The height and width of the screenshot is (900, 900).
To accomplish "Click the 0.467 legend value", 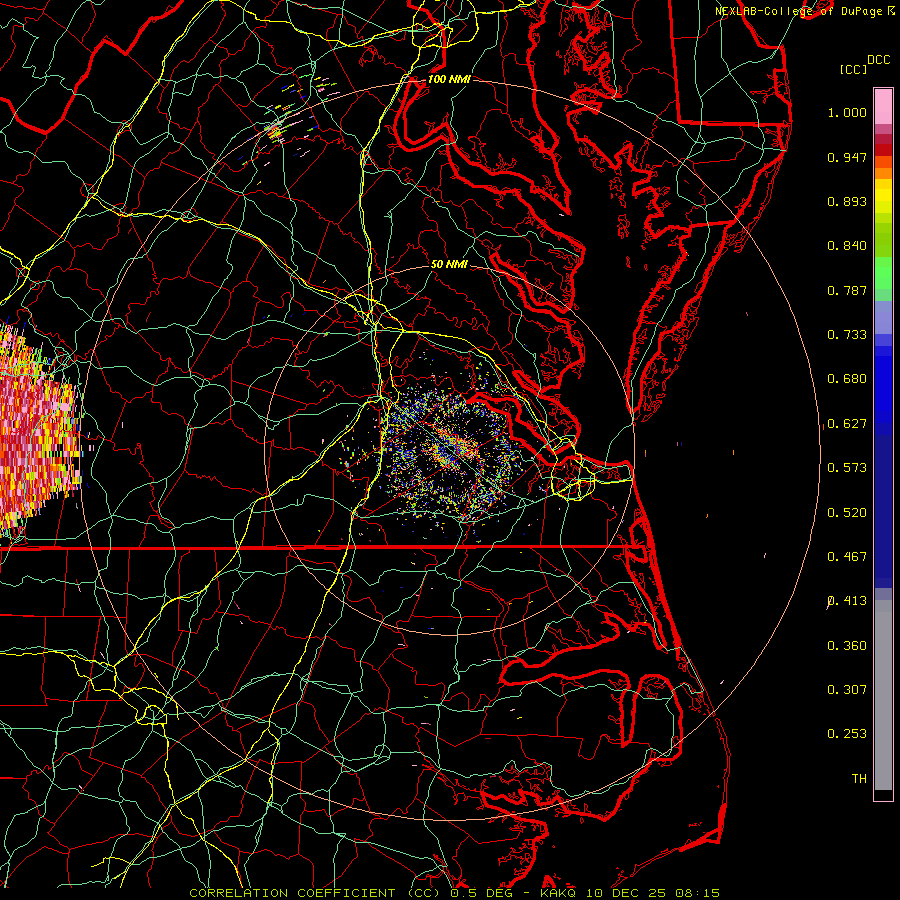I will point(847,557).
